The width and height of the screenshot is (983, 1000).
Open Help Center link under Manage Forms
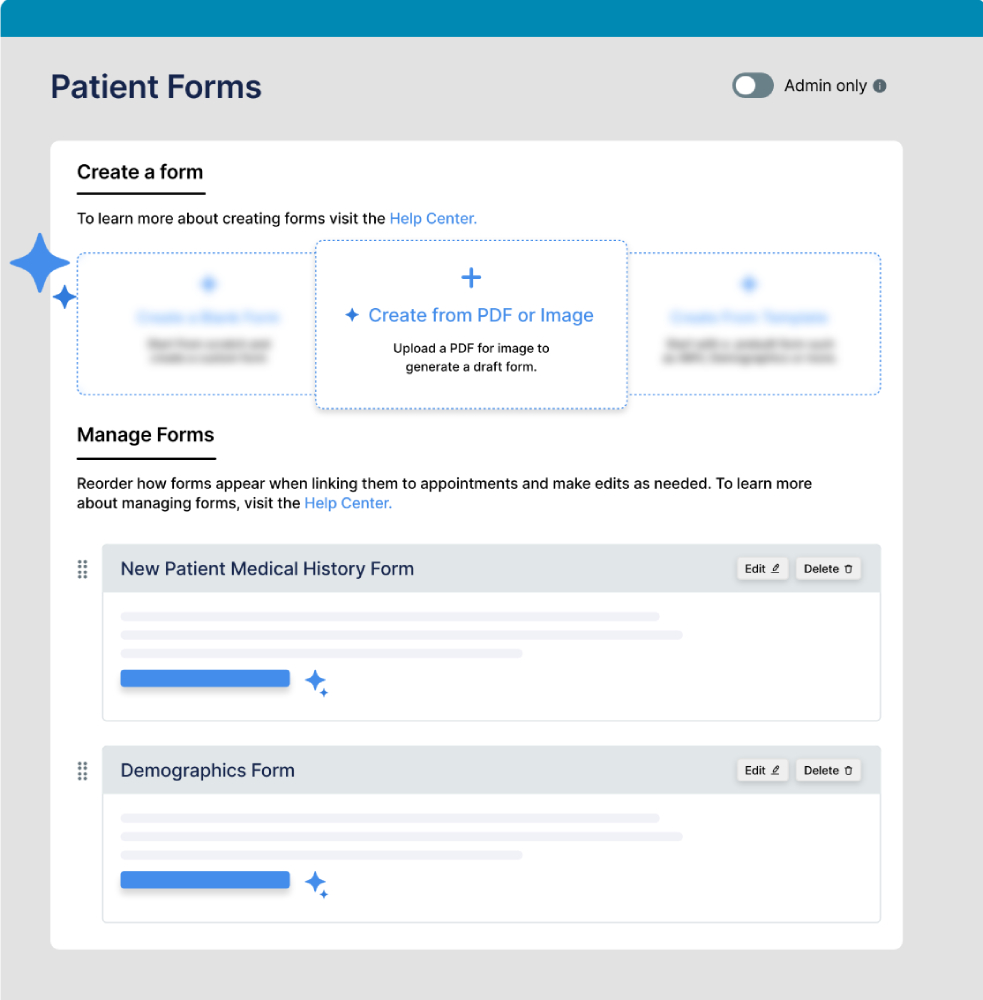(348, 503)
